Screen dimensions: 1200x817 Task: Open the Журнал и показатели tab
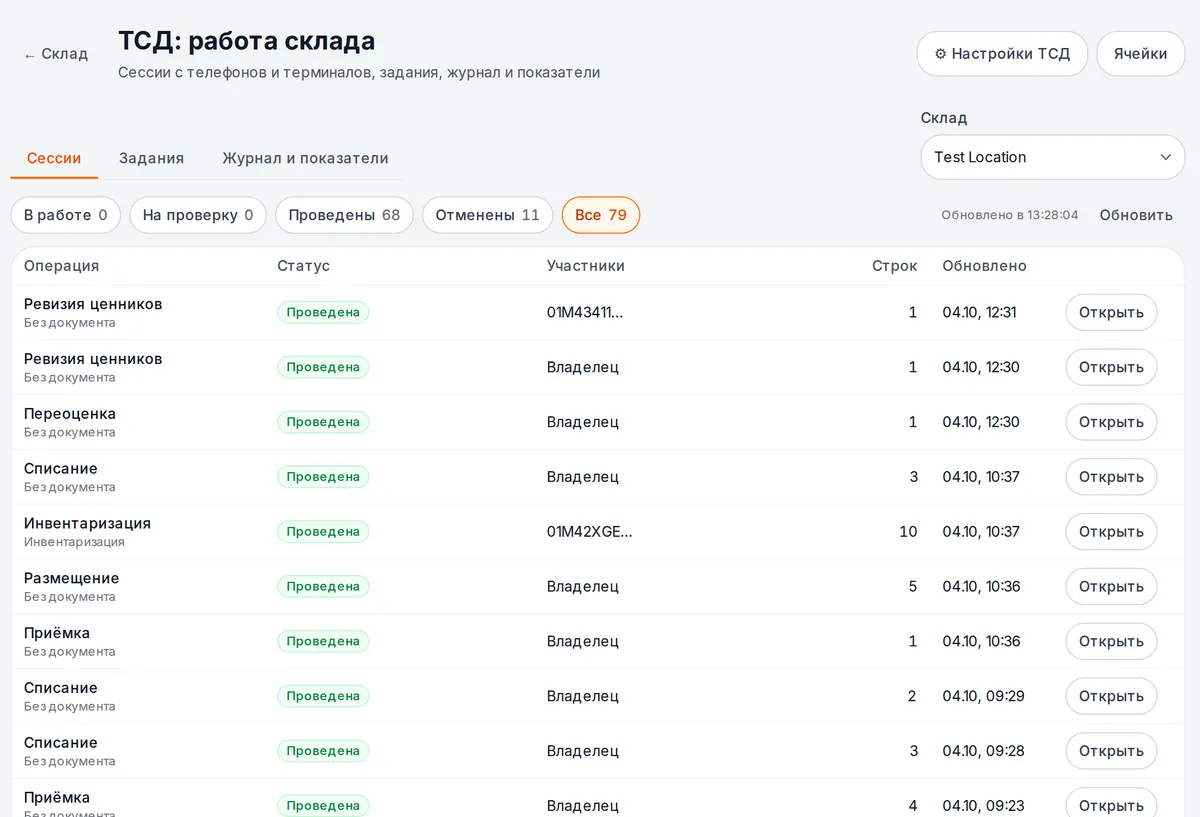[305, 158]
